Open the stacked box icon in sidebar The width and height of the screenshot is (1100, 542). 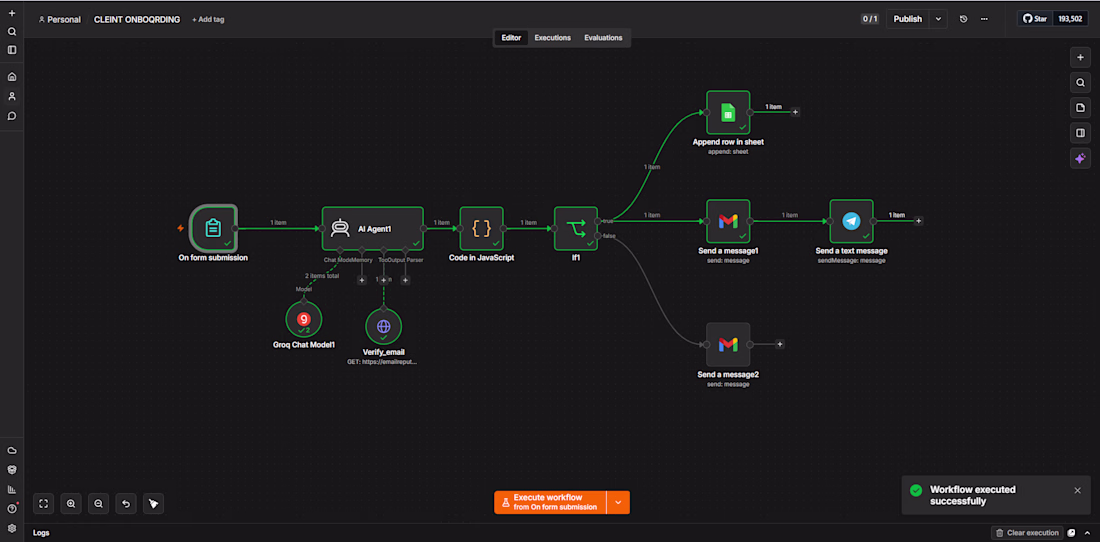[x=12, y=470]
